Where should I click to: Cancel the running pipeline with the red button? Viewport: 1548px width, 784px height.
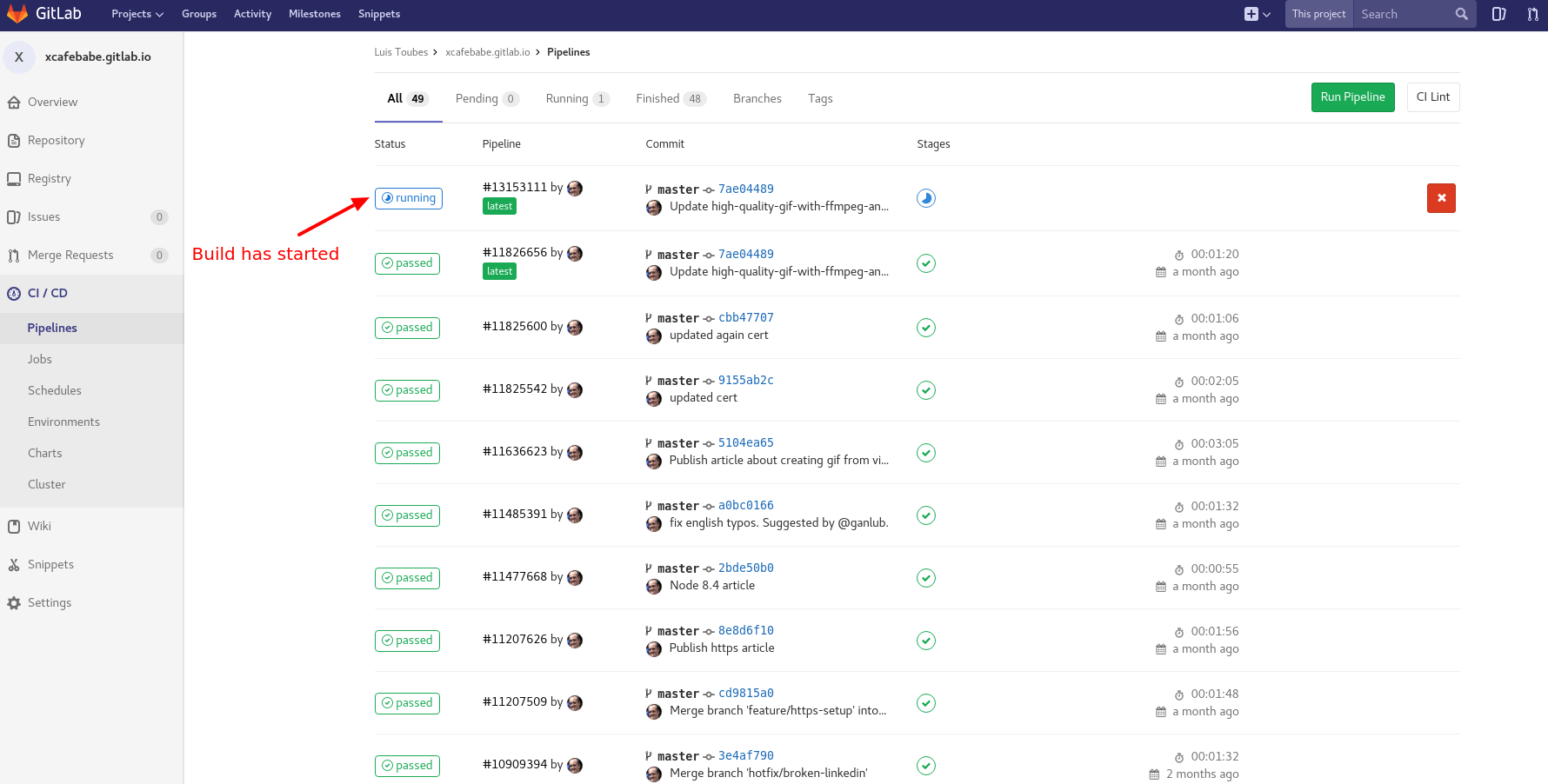[1441, 198]
